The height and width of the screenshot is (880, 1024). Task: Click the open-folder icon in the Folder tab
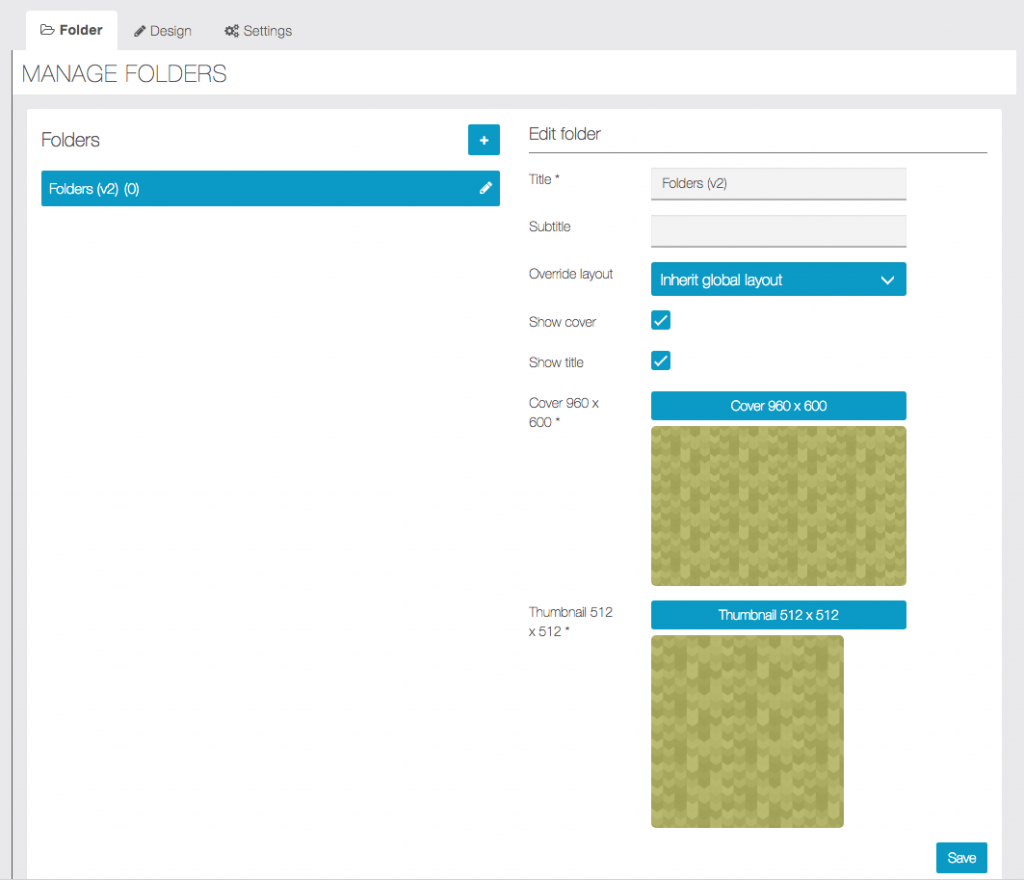47,30
